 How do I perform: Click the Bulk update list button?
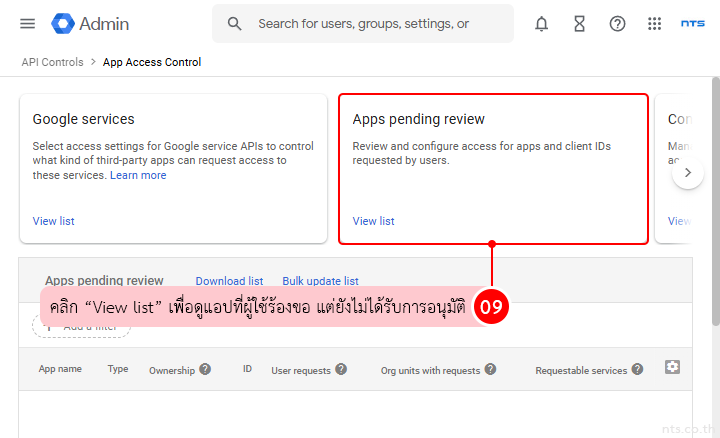click(320, 281)
